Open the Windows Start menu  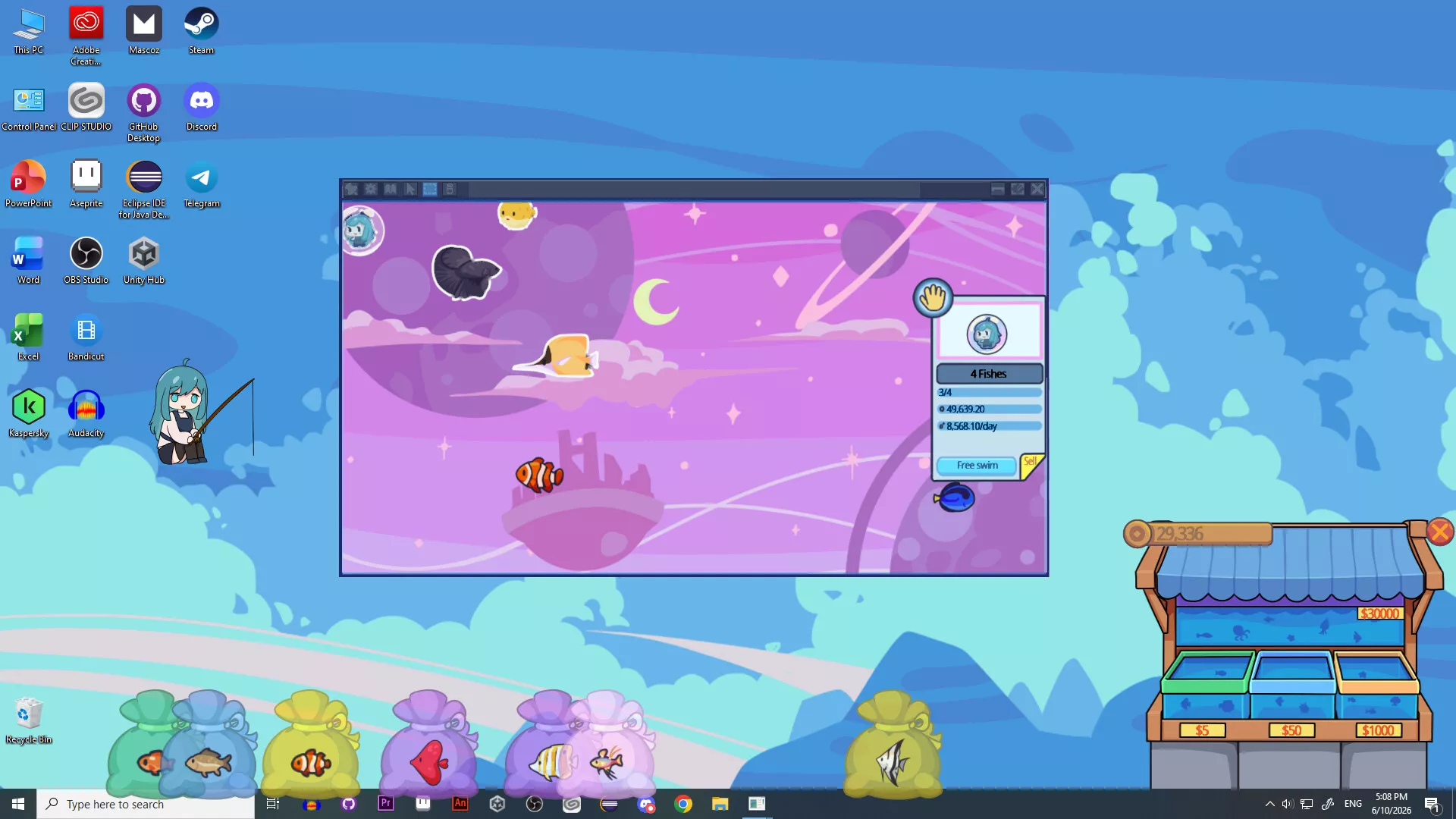point(18,804)
